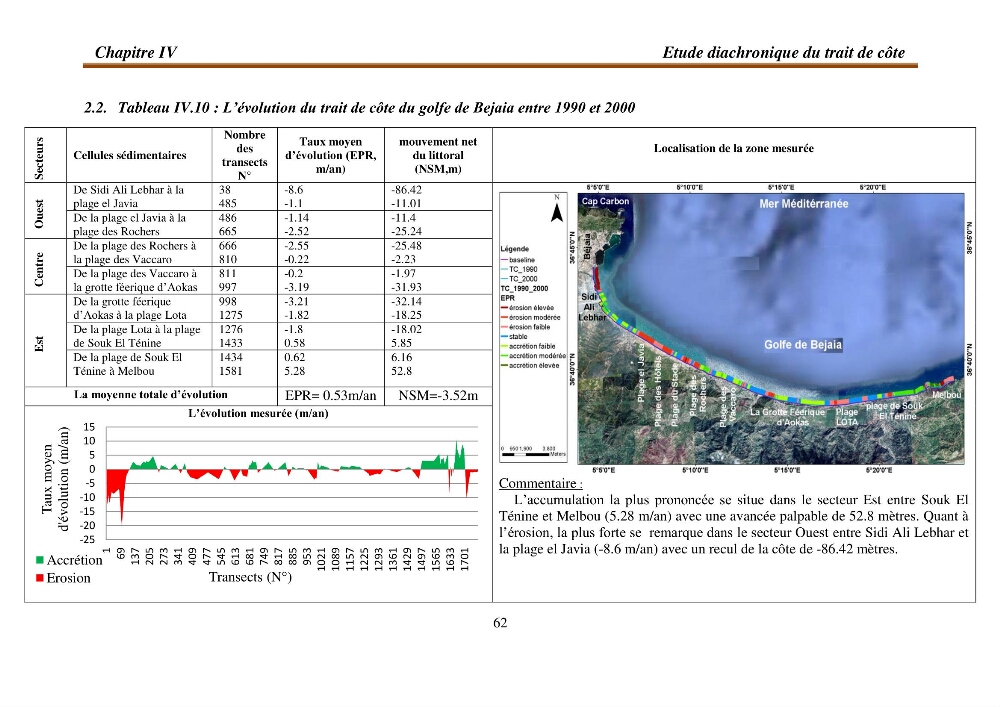Click the NSM value '-31.93'
The image size is (1000, 707).
pyautogui.click(x=406, y=287)
